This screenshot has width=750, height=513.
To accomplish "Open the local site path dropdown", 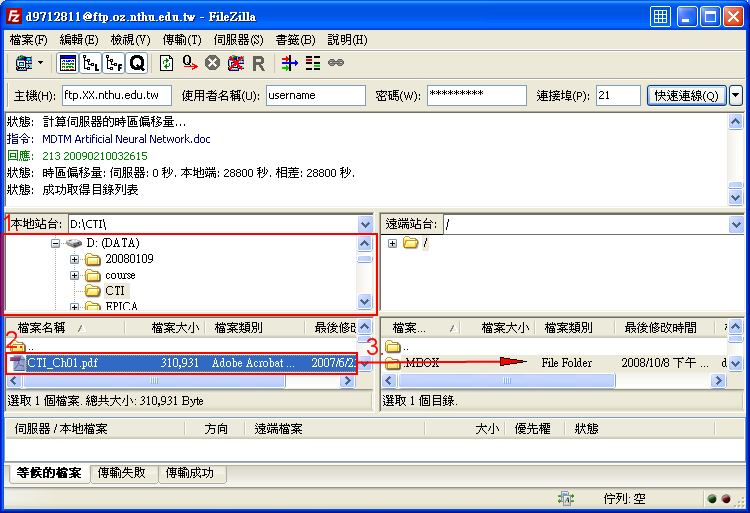I will point(365,225).
